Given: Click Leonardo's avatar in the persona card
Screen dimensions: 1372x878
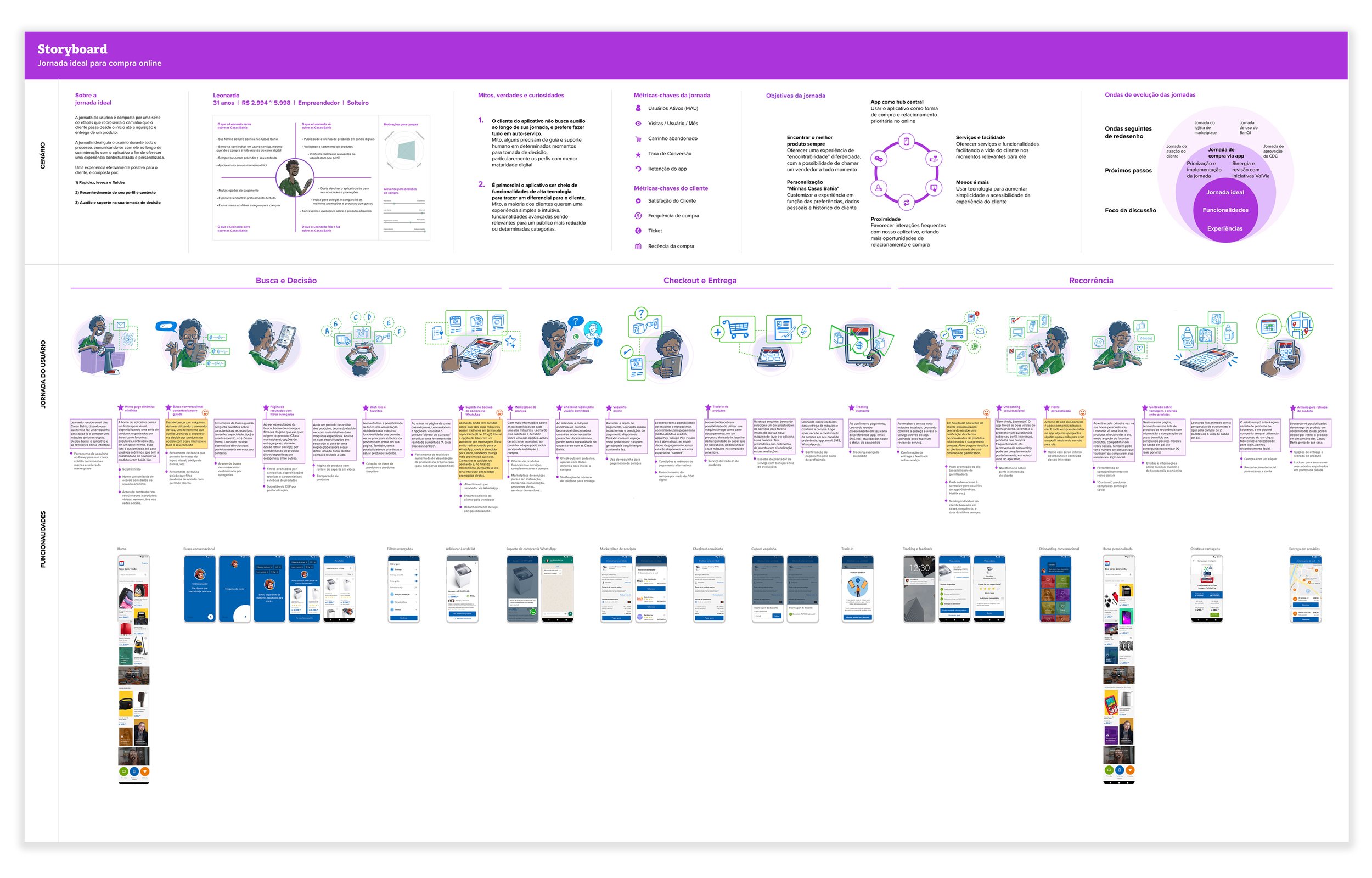Looking at the screenshot, I should [295, 177].
